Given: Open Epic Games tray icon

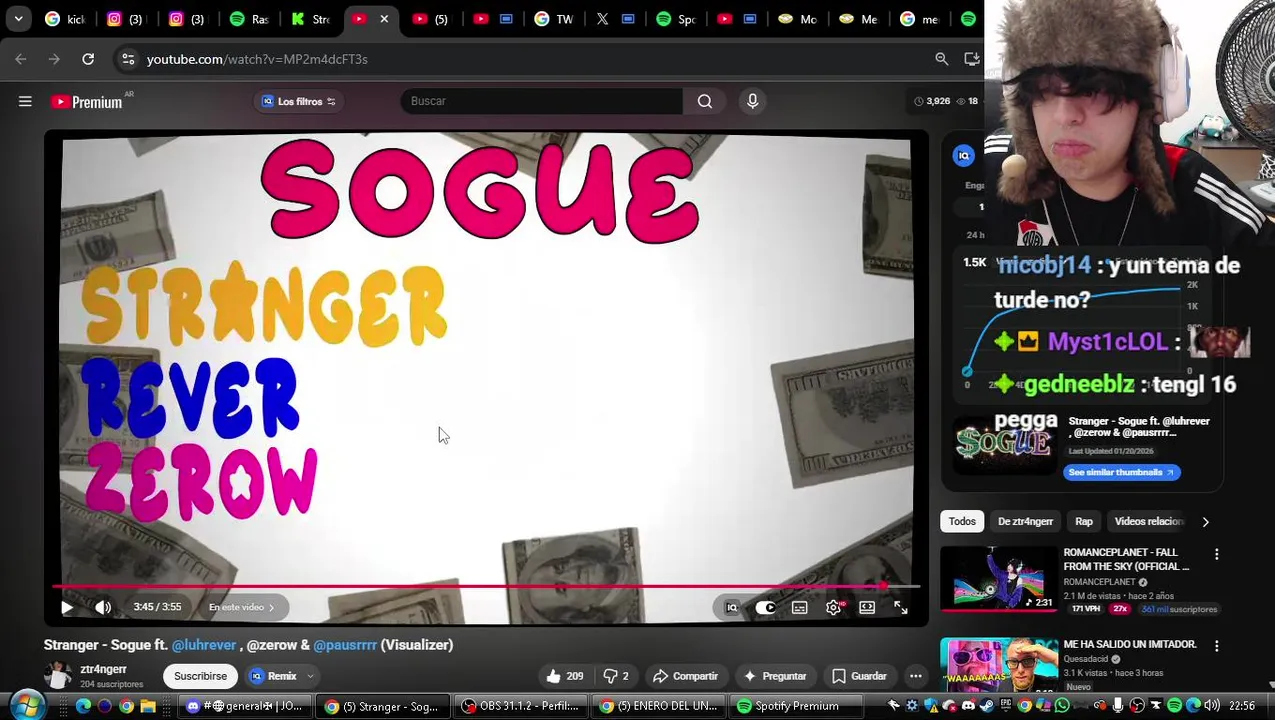Looking at the screenshot, I should [x=1006, y=706].
